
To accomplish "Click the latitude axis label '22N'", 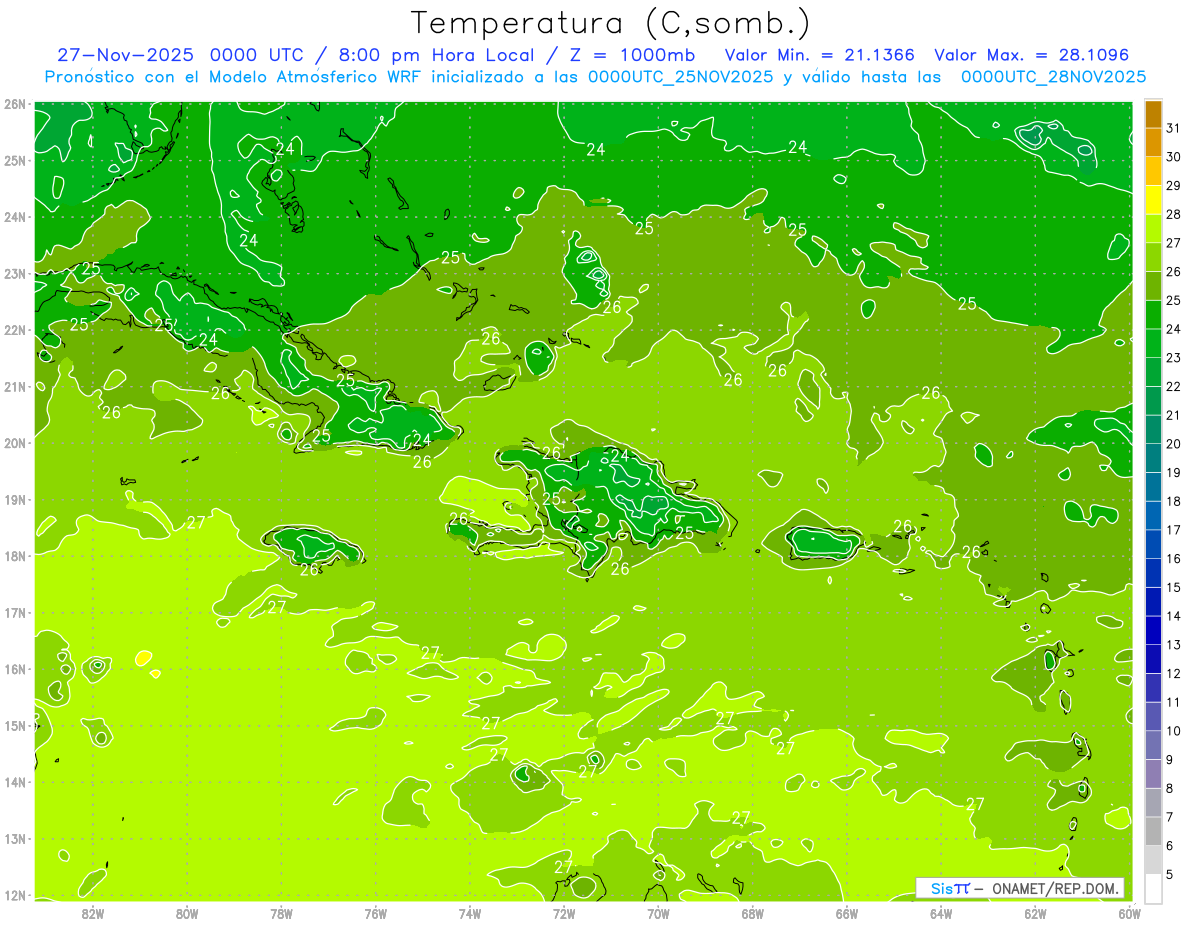I will 15,330.
